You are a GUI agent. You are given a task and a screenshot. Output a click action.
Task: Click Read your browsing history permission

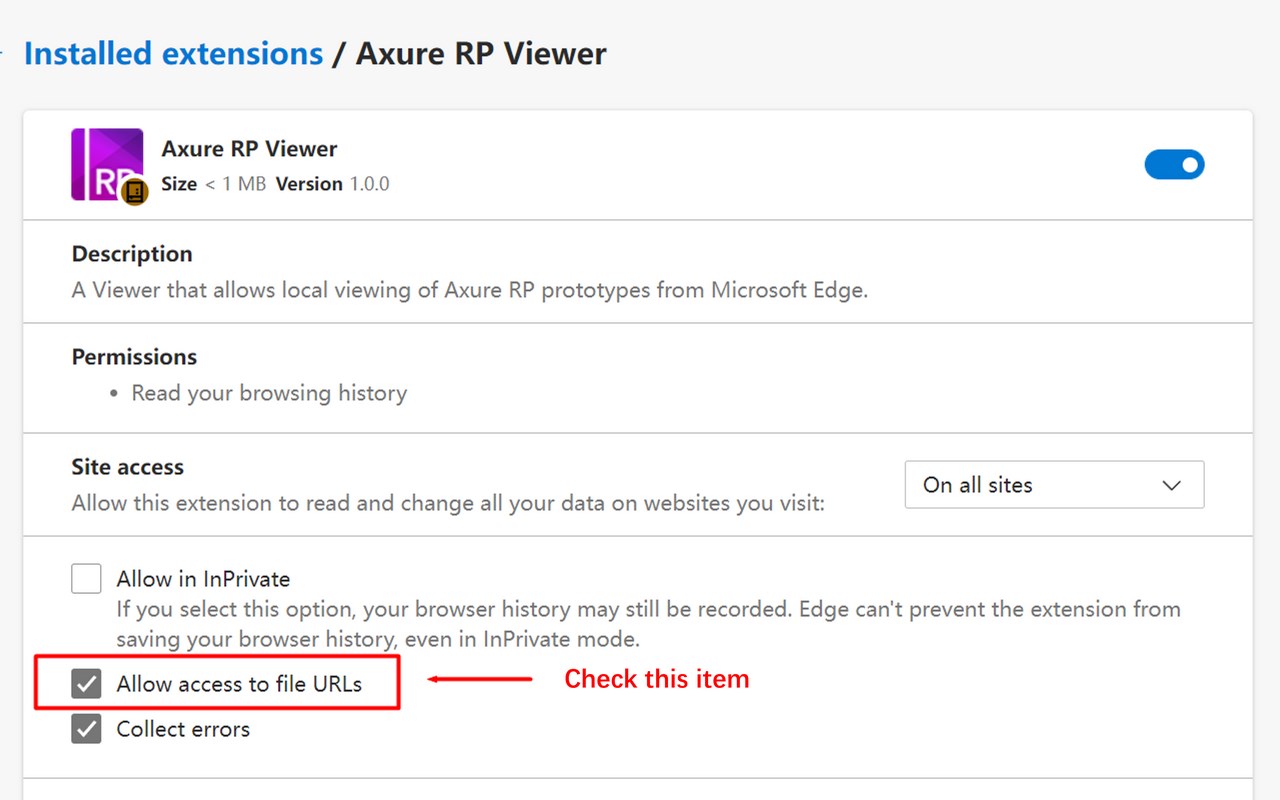[269, 393]
